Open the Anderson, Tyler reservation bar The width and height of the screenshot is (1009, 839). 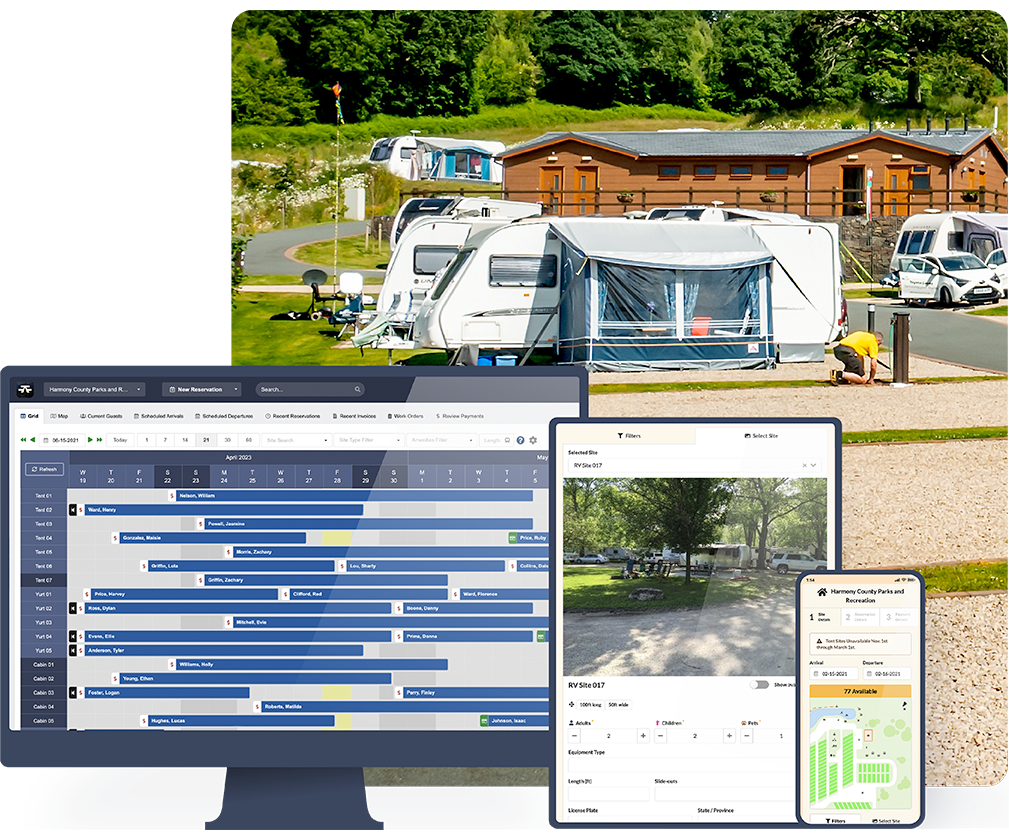point(224,650)
